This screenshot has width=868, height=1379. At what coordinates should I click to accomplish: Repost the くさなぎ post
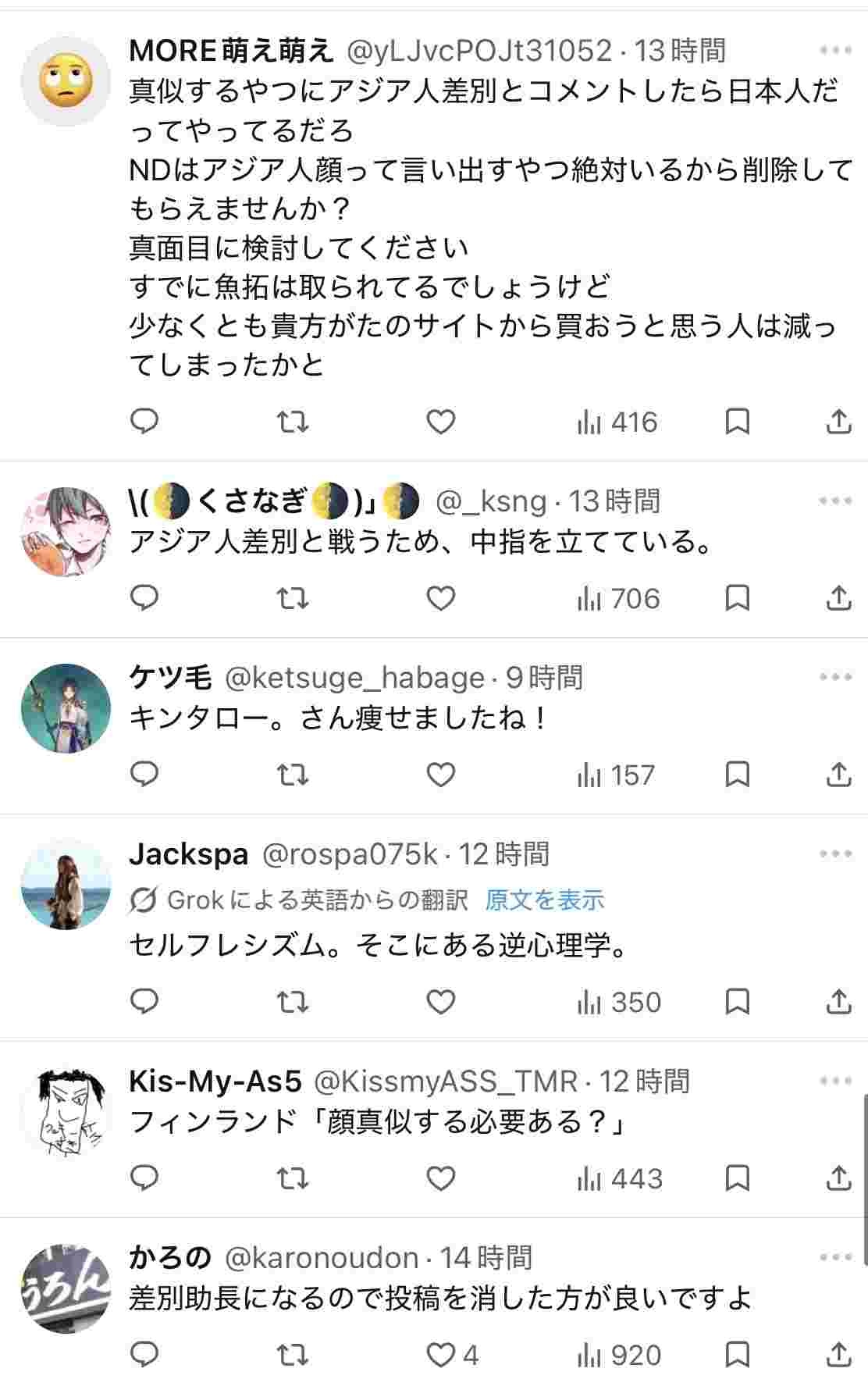293,599
